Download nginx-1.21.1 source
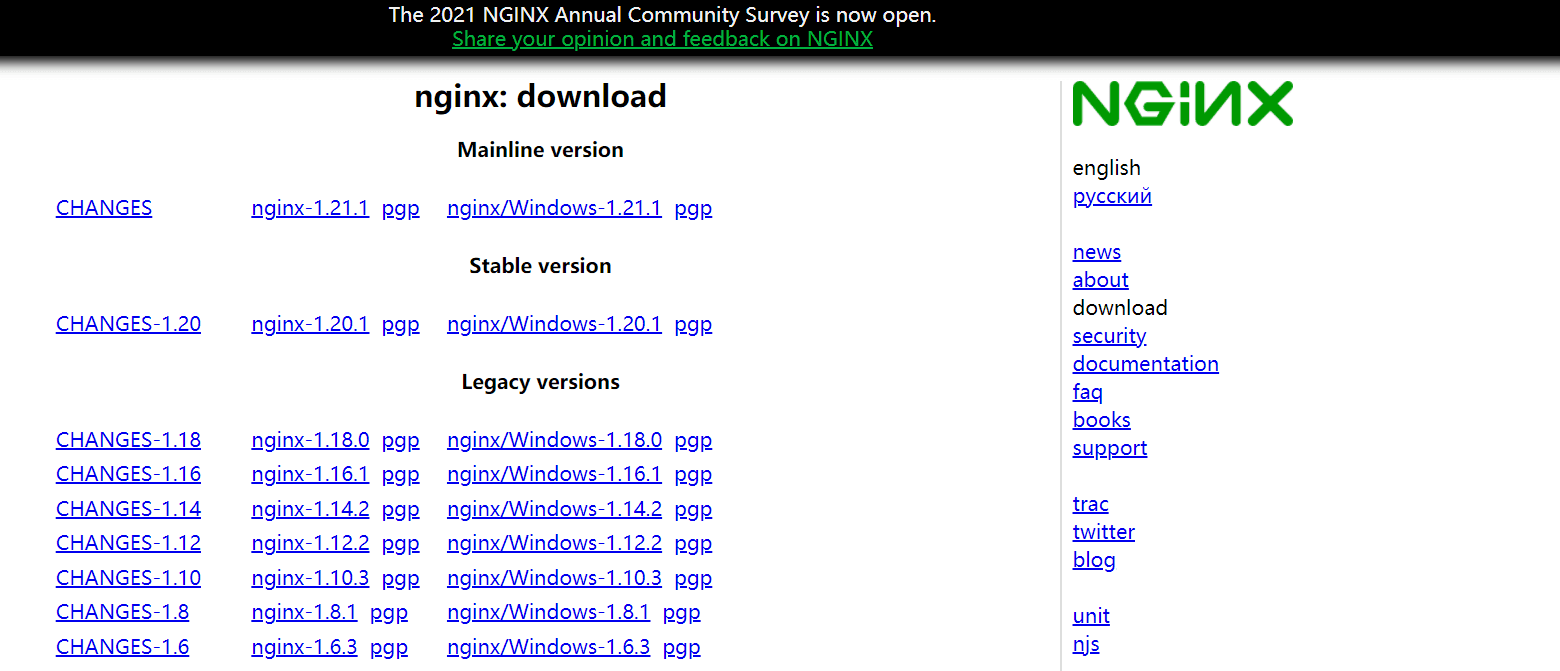Screen dimensions: 1560x671 pos(310,208)
